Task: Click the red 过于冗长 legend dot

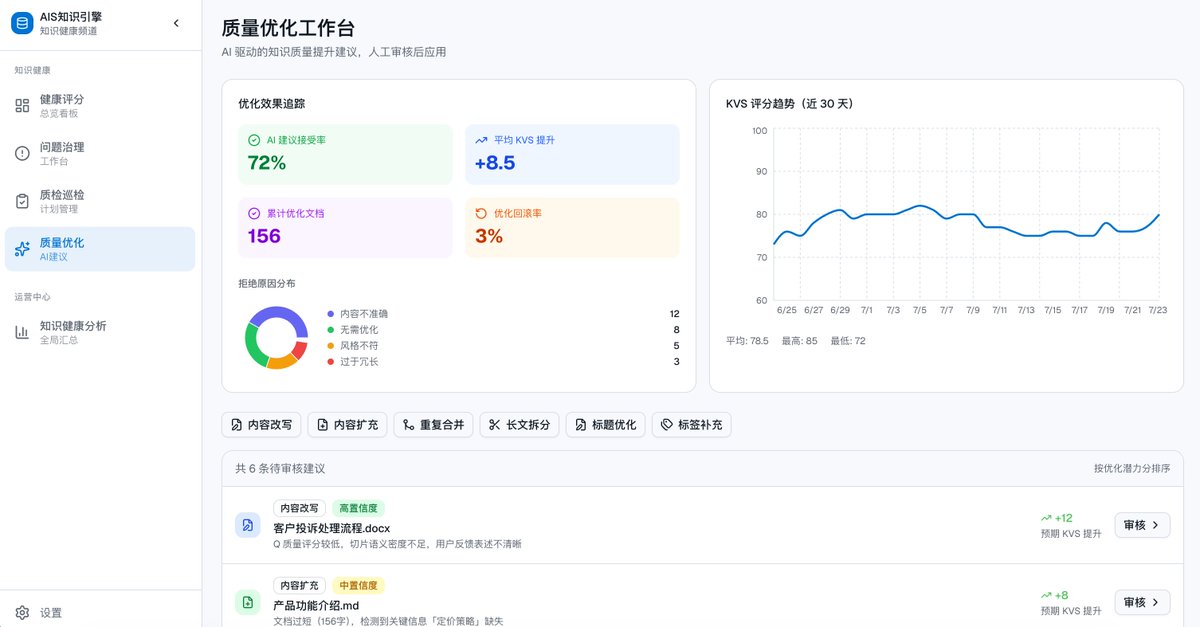Action: click(330, 362)
